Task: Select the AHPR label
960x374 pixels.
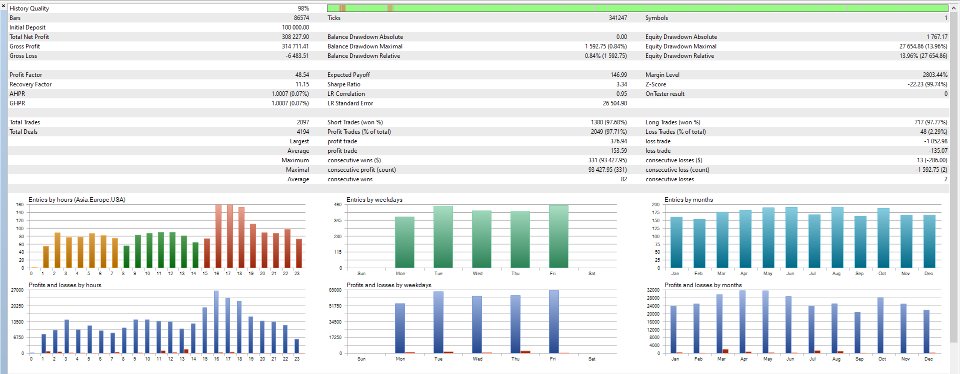Action: click(x=17, y=94)
